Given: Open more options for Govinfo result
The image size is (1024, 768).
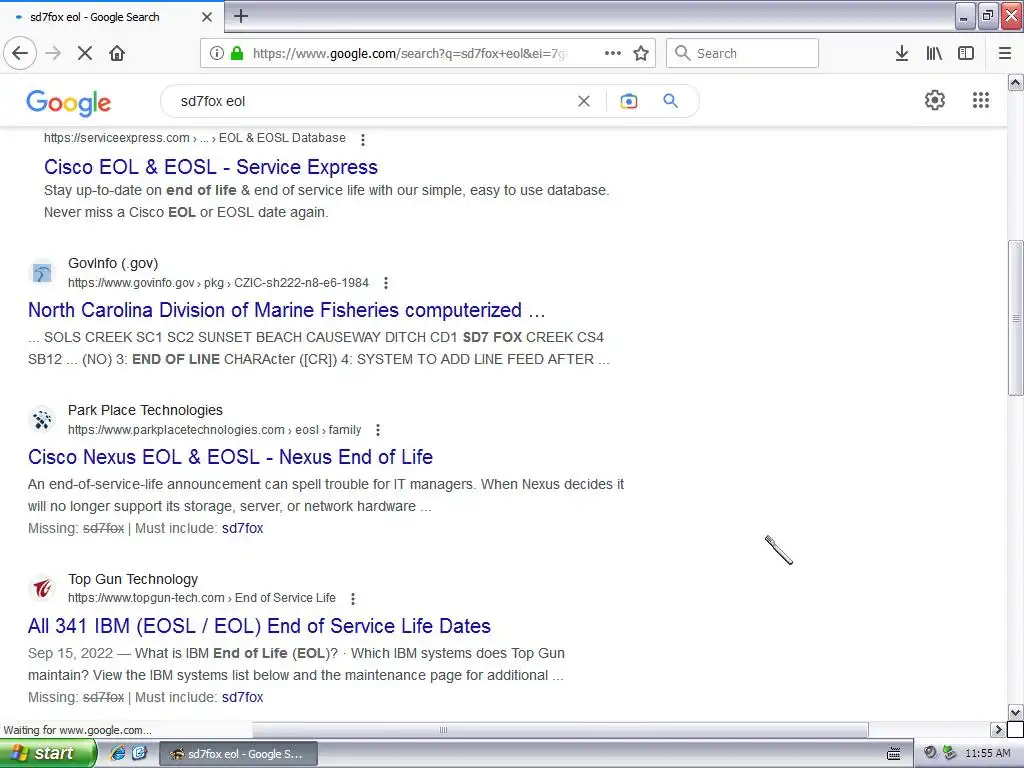Looking at the screenshot, I should point(386,283).
